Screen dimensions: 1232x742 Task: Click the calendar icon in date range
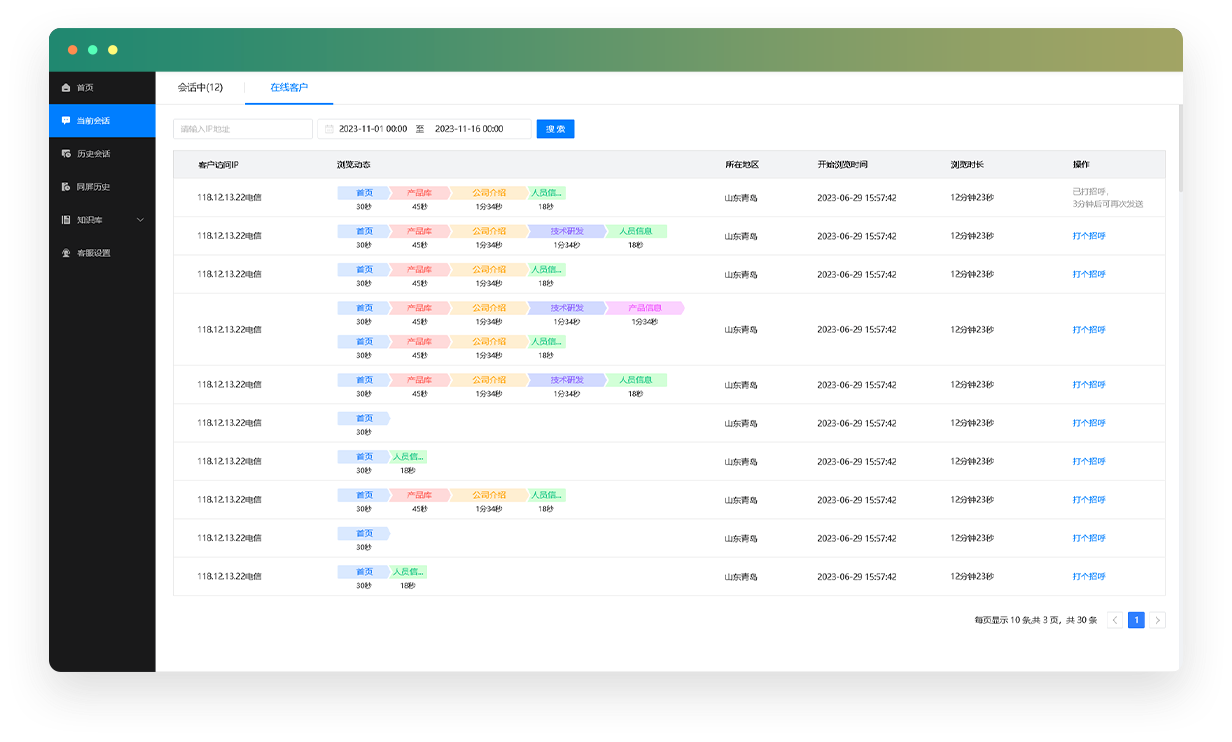(x=329, y=129)
